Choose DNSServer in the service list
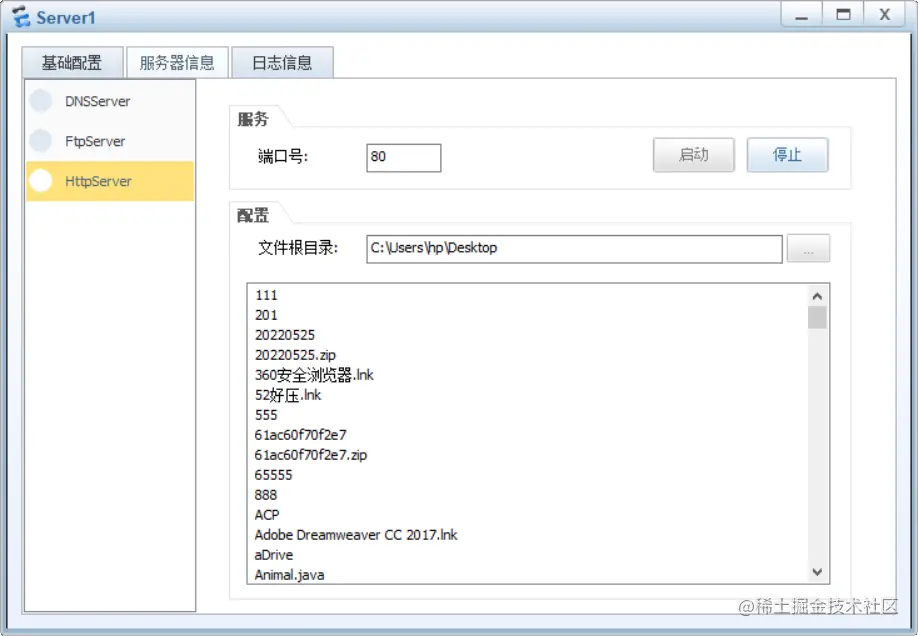 [110, 101]
